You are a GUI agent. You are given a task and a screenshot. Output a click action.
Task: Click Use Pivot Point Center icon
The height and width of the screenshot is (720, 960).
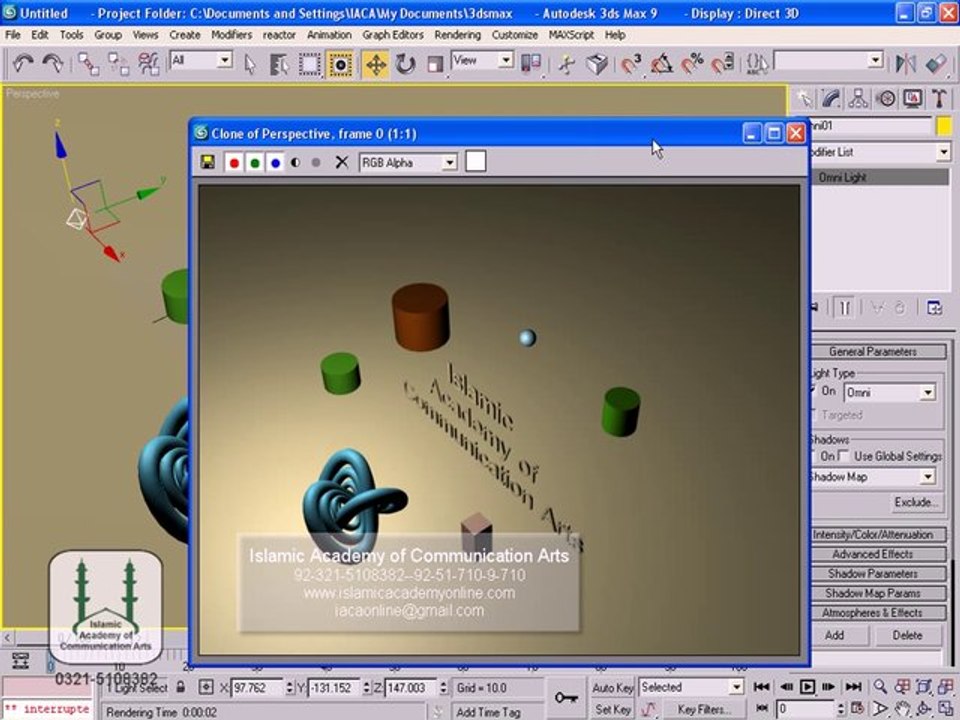(x=531, y=63)
